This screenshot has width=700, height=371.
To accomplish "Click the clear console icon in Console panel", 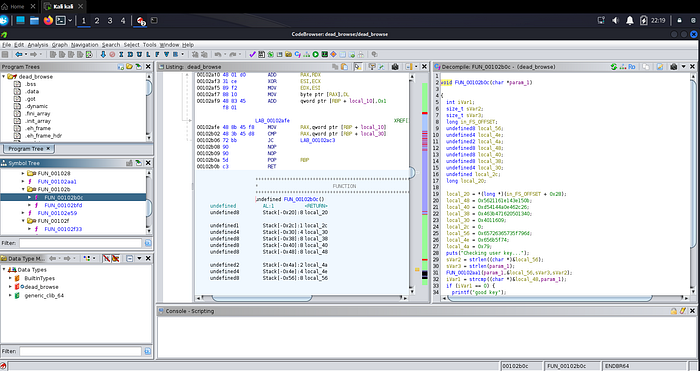I will pyautogui.click(x=683, y=311).
